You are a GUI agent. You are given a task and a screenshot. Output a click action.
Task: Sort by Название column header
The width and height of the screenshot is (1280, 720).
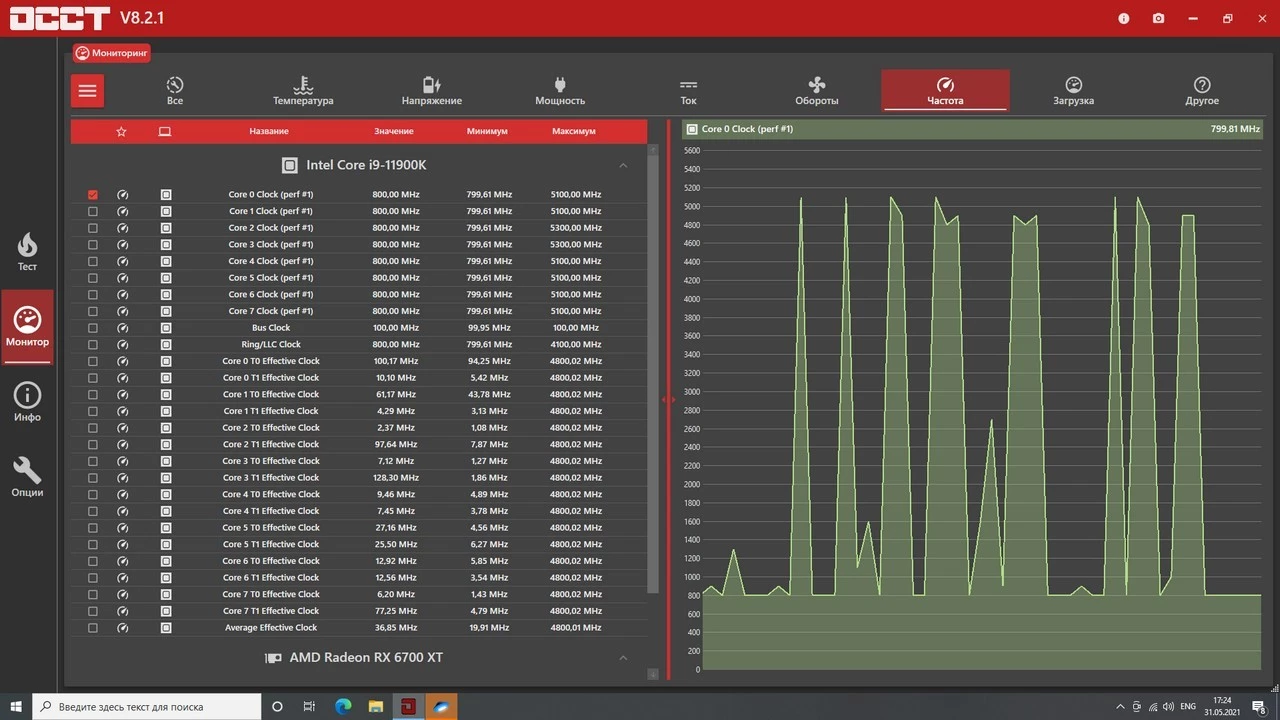[269, 131]
